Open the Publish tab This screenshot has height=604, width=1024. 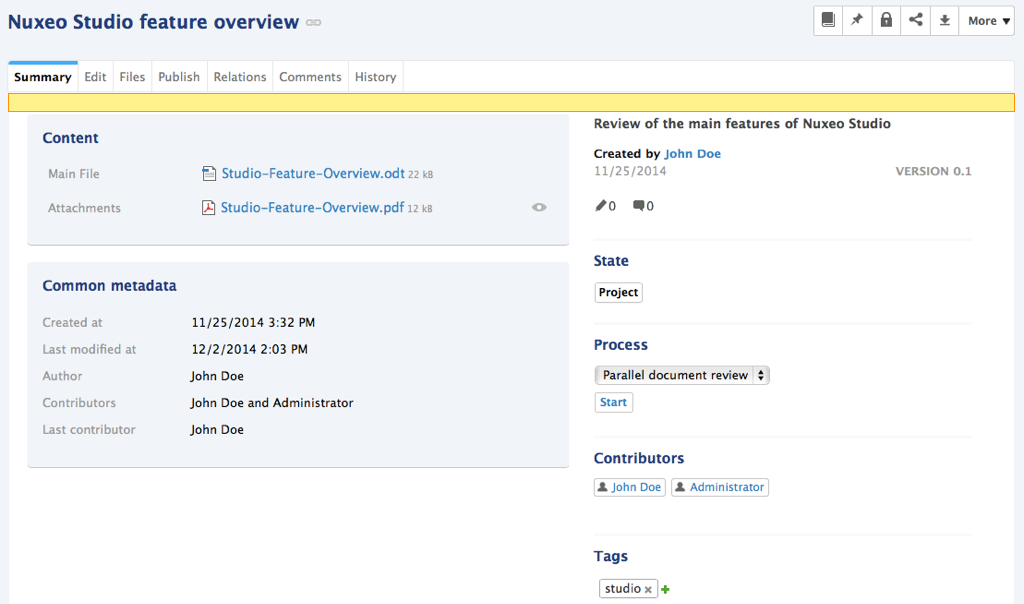coord(179,77)
